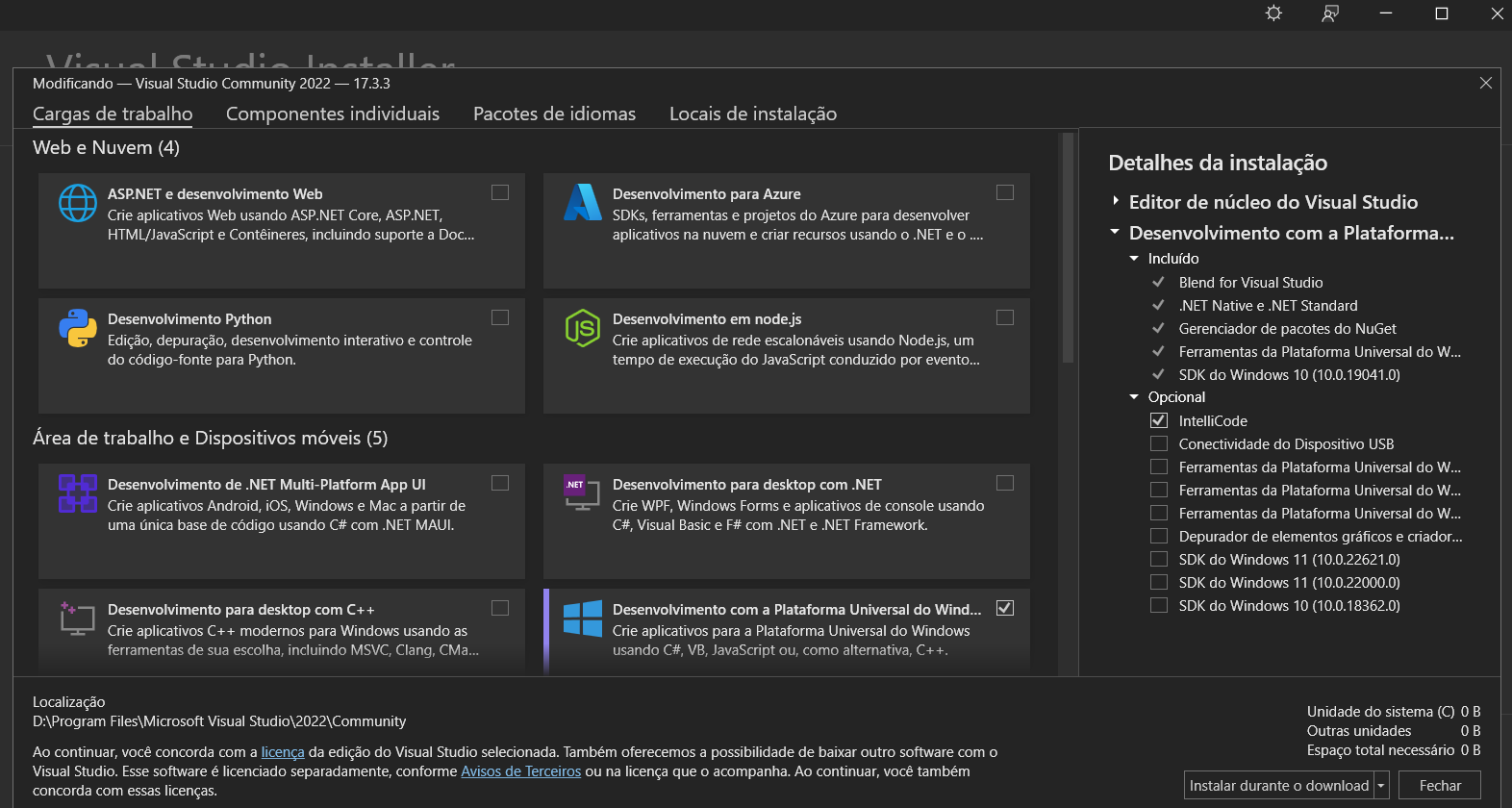Viewport: 1512px width, 808px height.
Task: Switch to Locais de instalação tab
Action: tap(753, 114)
